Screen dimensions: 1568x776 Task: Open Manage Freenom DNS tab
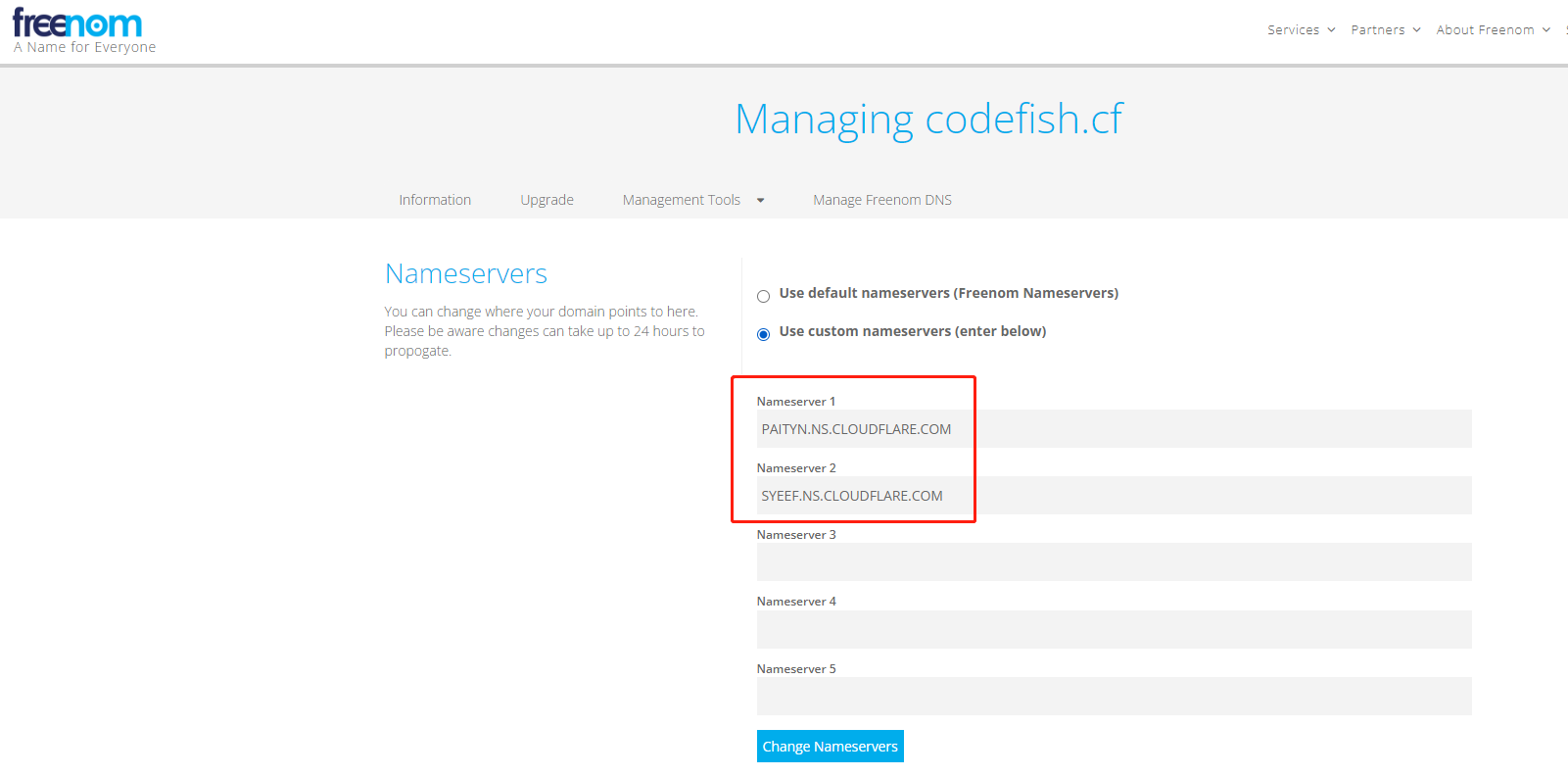(882, 200)
